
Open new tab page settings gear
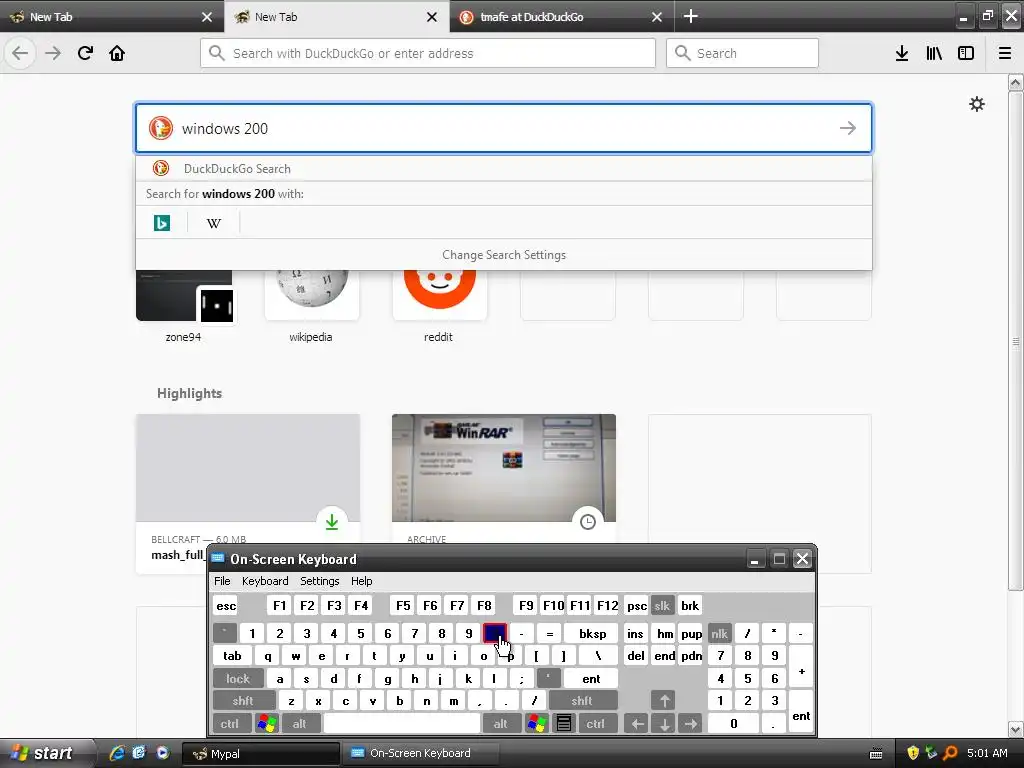[x=976, y=104]
